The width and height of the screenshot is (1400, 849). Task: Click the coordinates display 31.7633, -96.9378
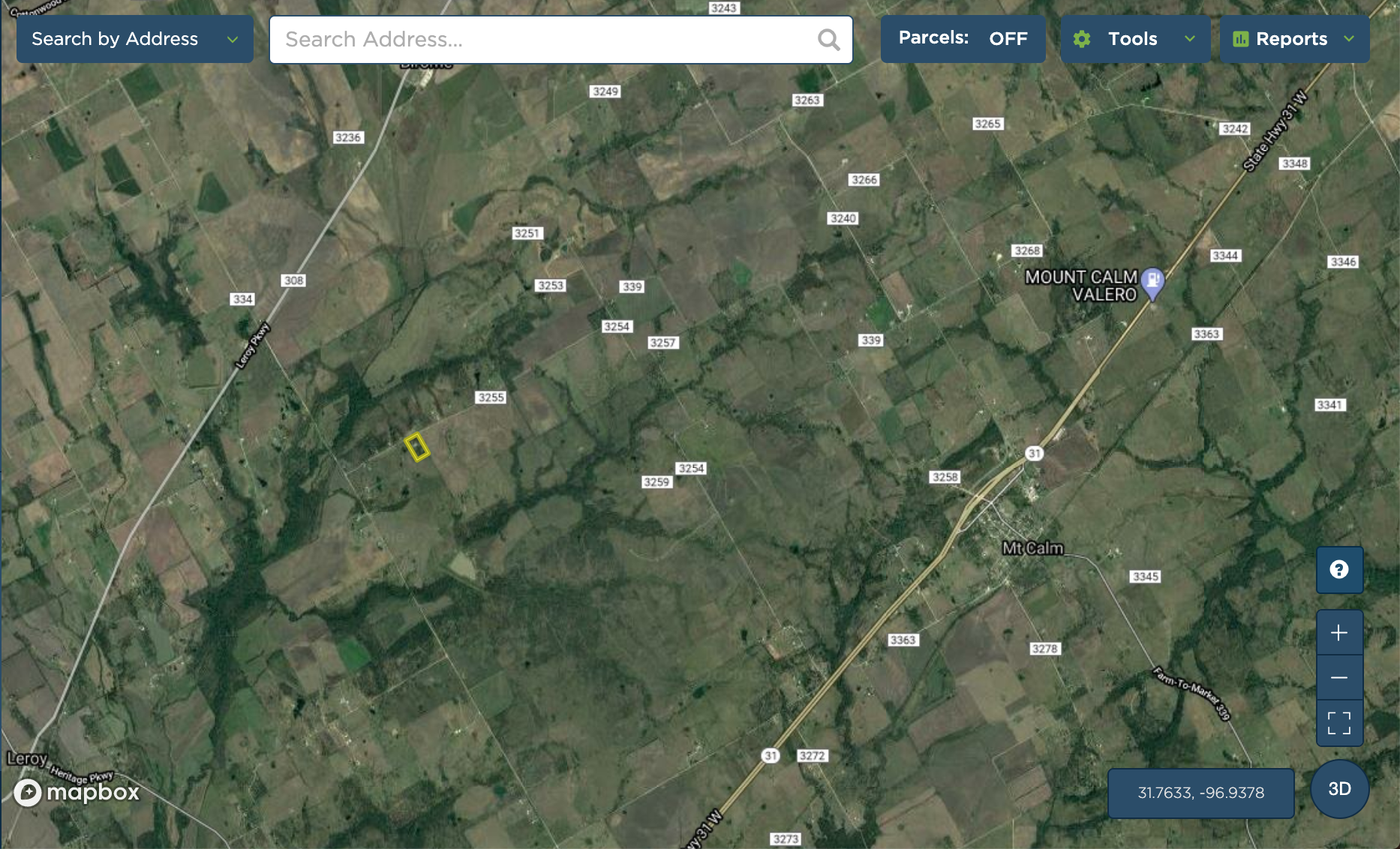[1200, 793]
